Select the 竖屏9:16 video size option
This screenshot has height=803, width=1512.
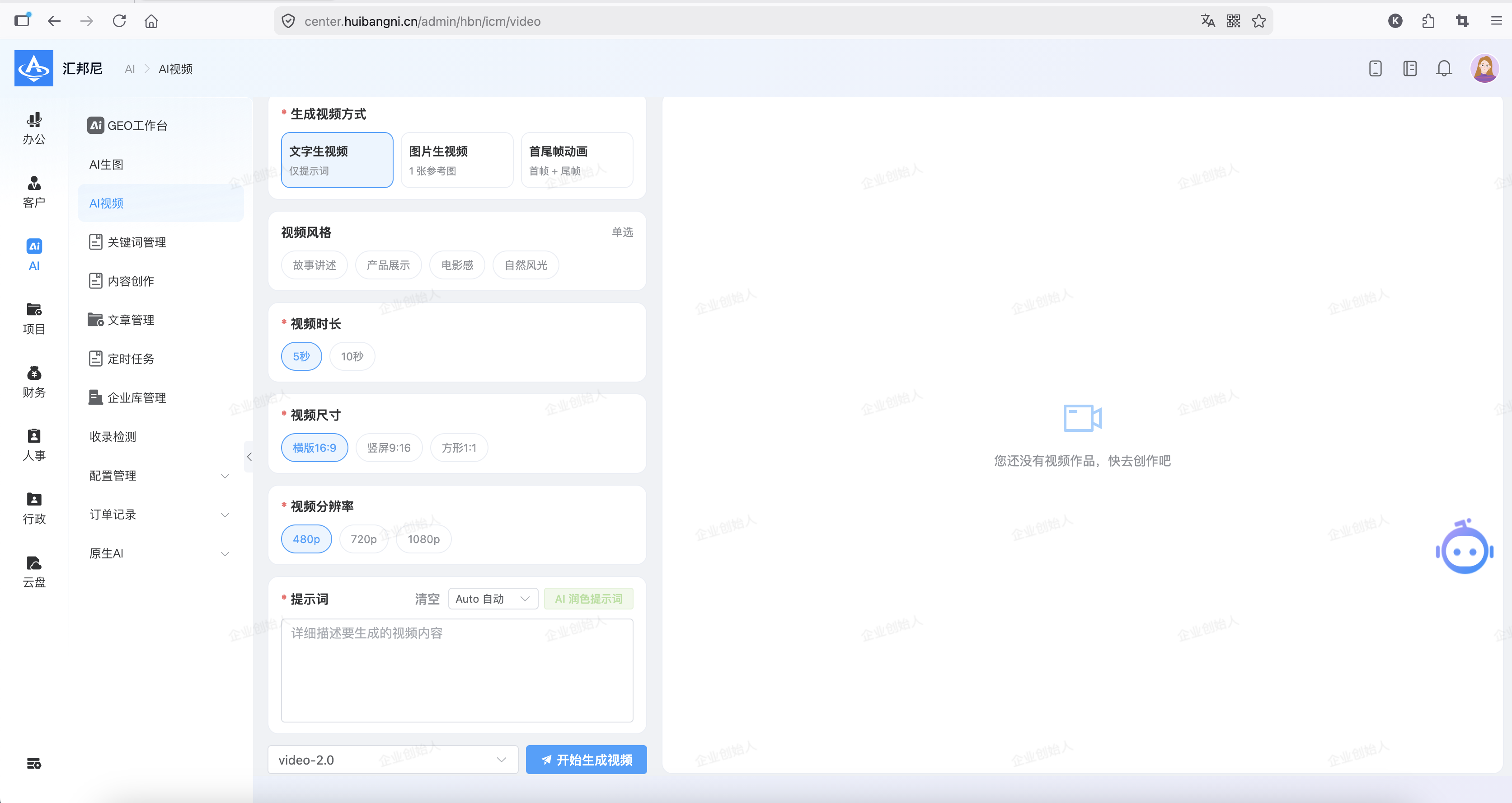pos(389,448)
